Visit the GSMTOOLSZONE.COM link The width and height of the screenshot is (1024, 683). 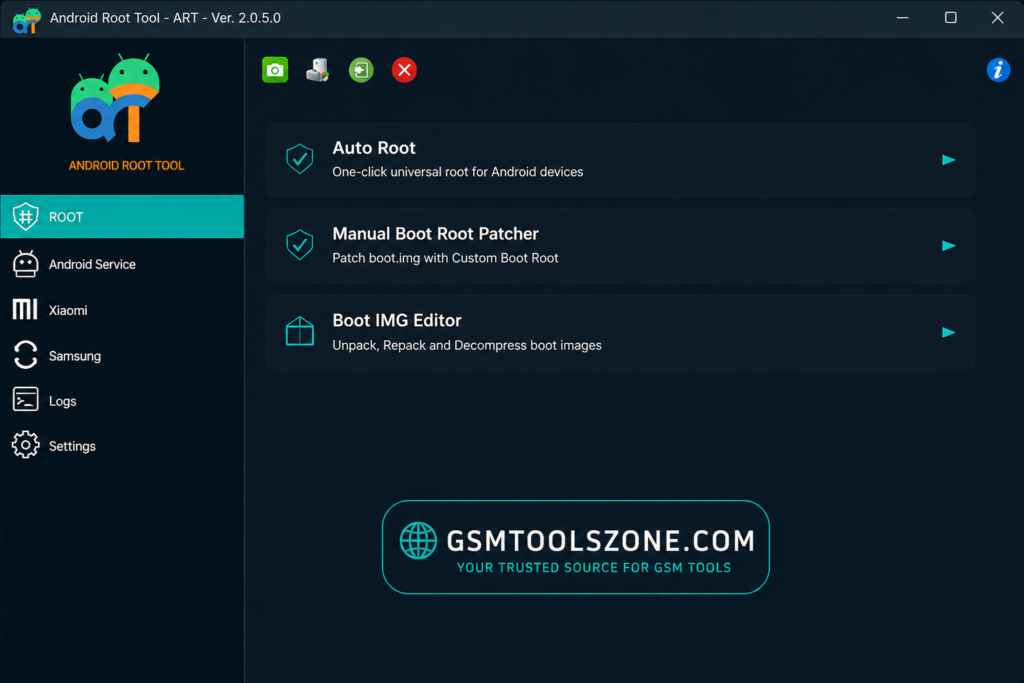click(600, 541)
